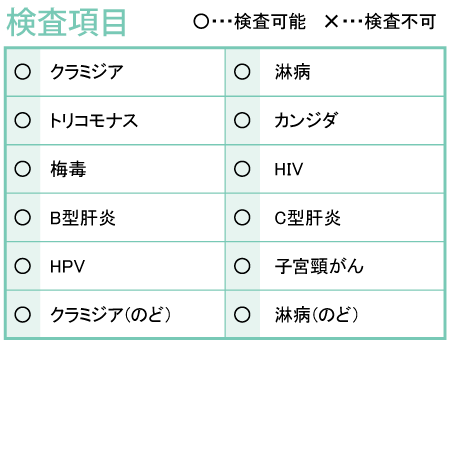
Task: Select the circle mark next to トリコモナス
Action: (23, 120)
